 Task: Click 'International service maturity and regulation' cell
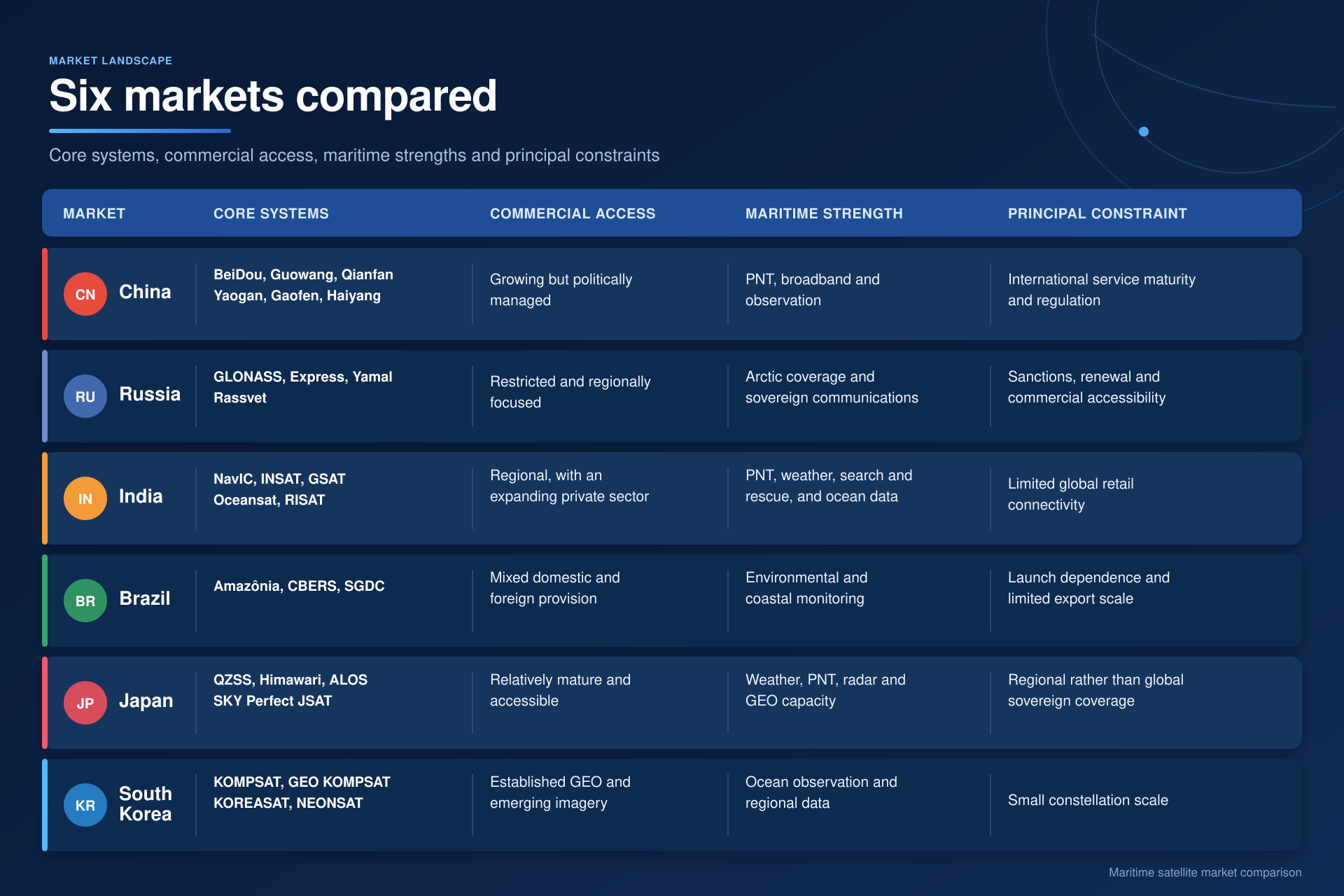pos(1102,290)
